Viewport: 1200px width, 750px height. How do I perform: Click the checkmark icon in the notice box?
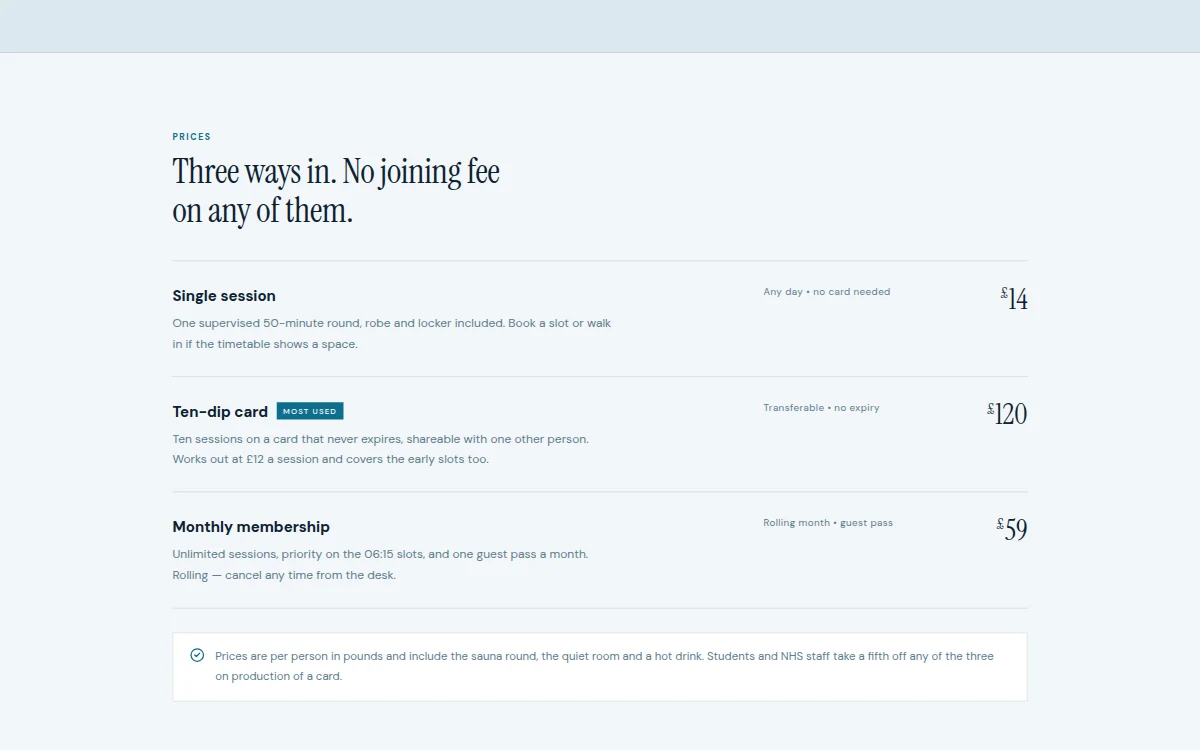pyautogui.click(x=197, y=655)
